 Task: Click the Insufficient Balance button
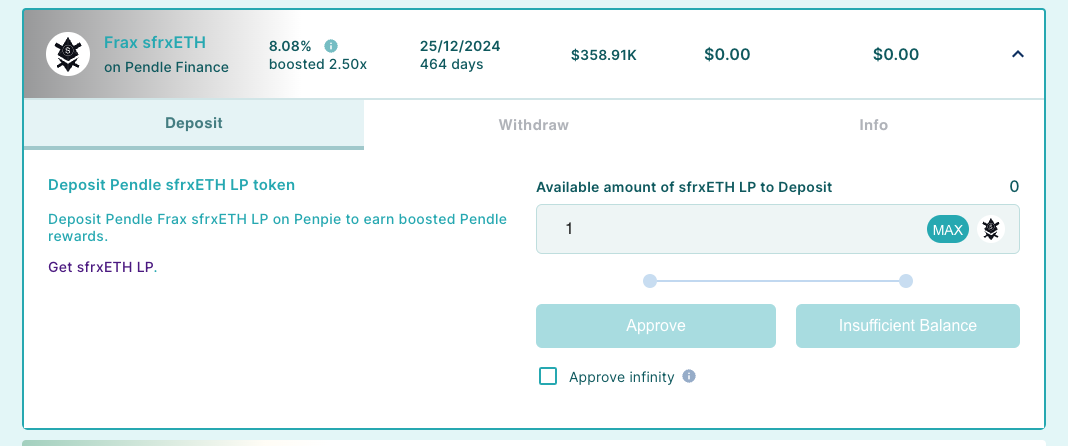coord(907,325)
